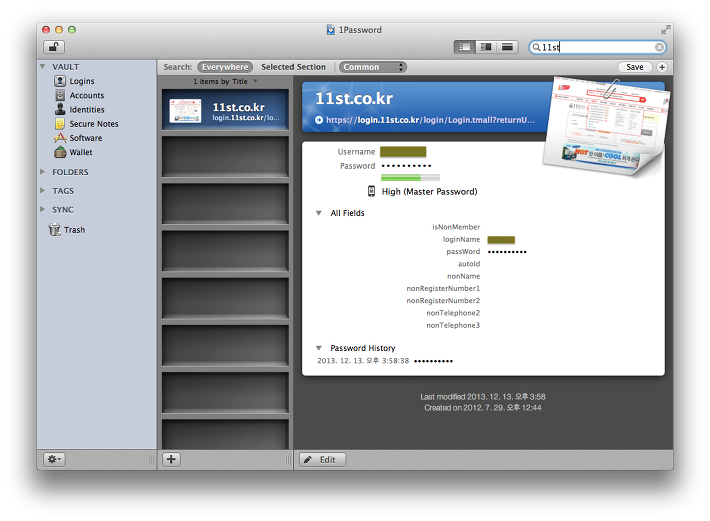Expand the TAGS section
The width and height of the screenshot is (710, 521).
43,191
